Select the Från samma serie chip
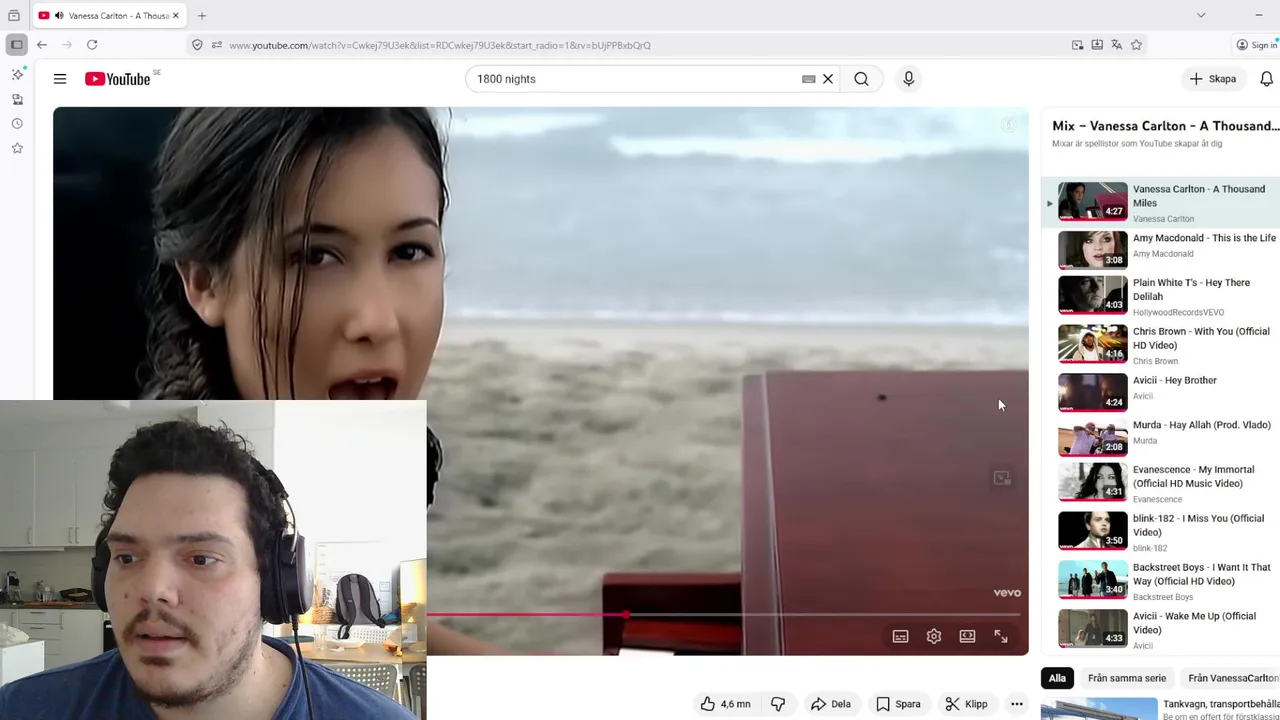1280x720 pixels. [x=1127, y=678]
